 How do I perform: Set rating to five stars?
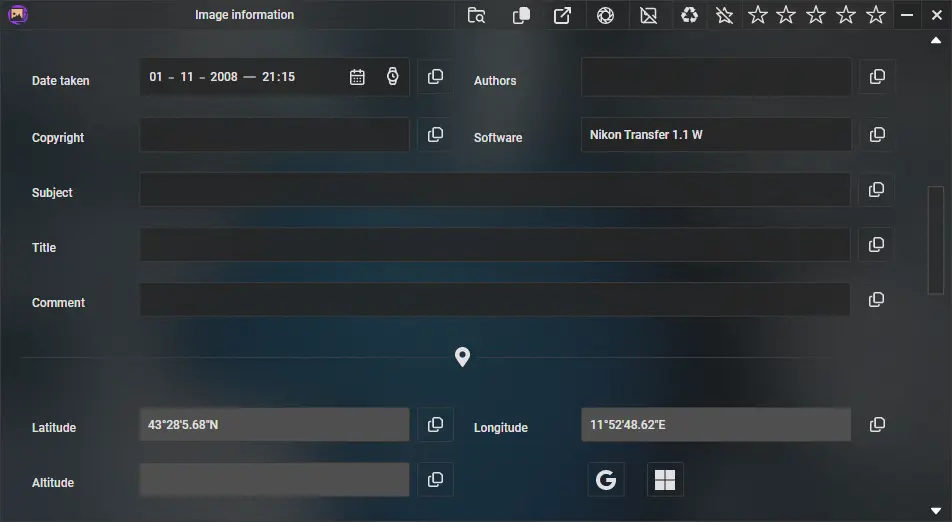pos(876,15)
